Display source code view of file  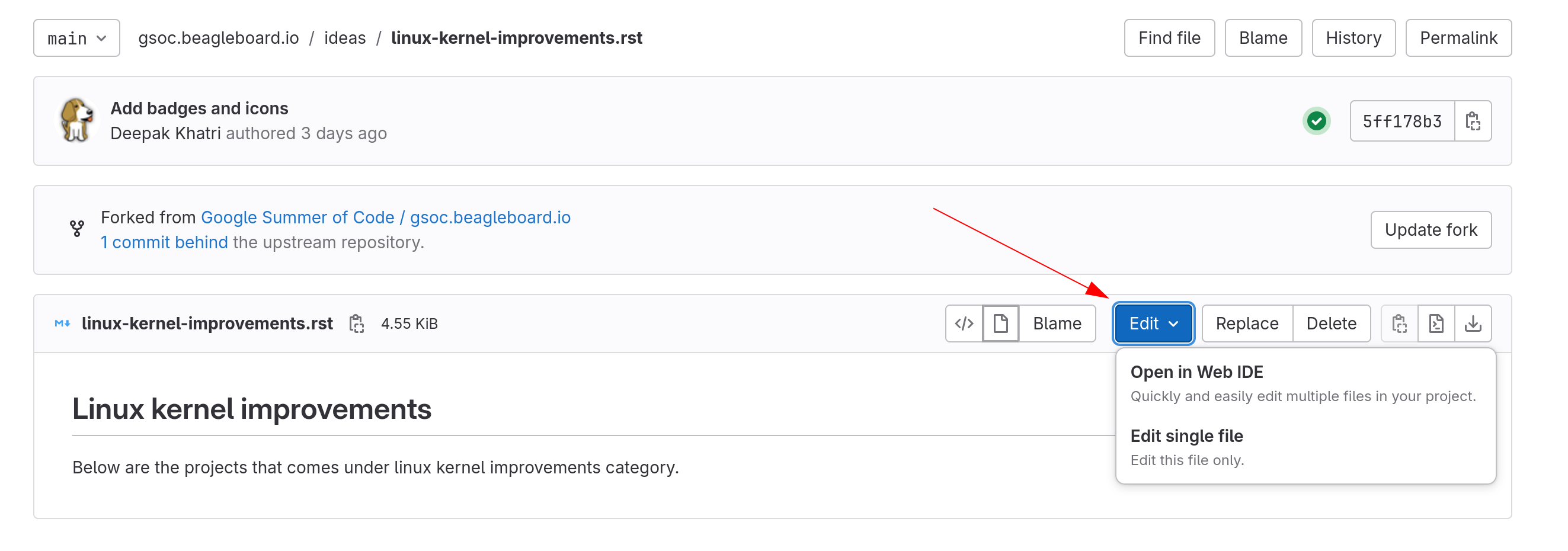pyautogui.click(x=964, y=324)
